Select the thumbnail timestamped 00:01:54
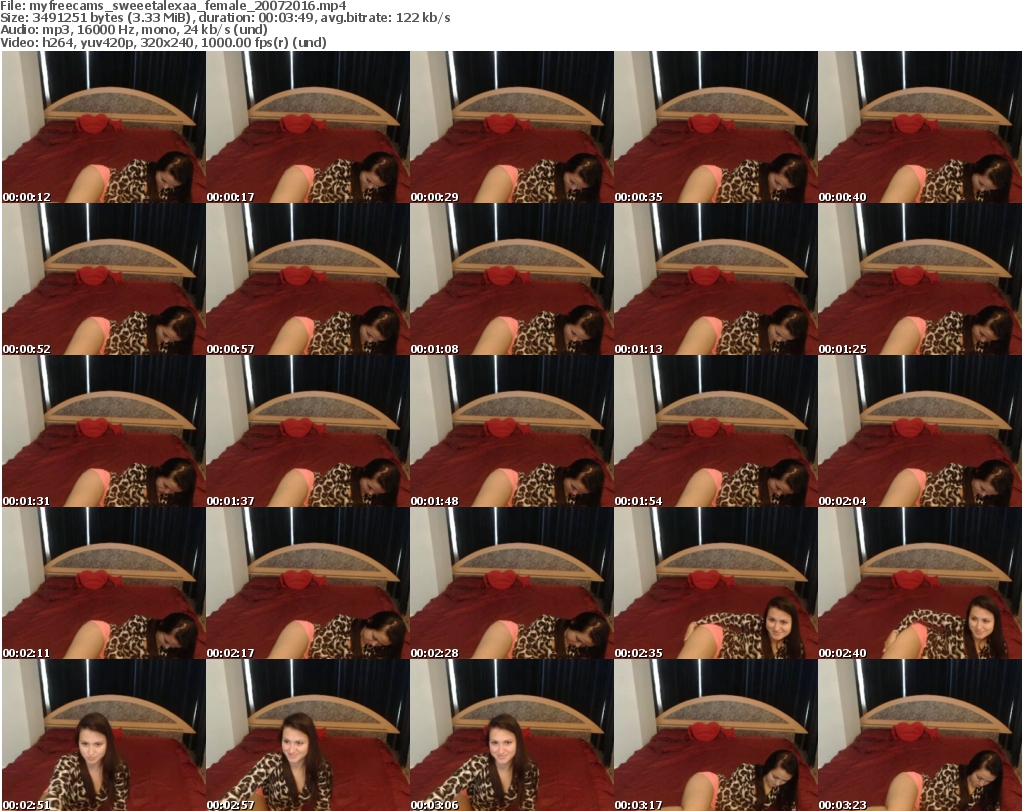 click(x=716, y=432)
